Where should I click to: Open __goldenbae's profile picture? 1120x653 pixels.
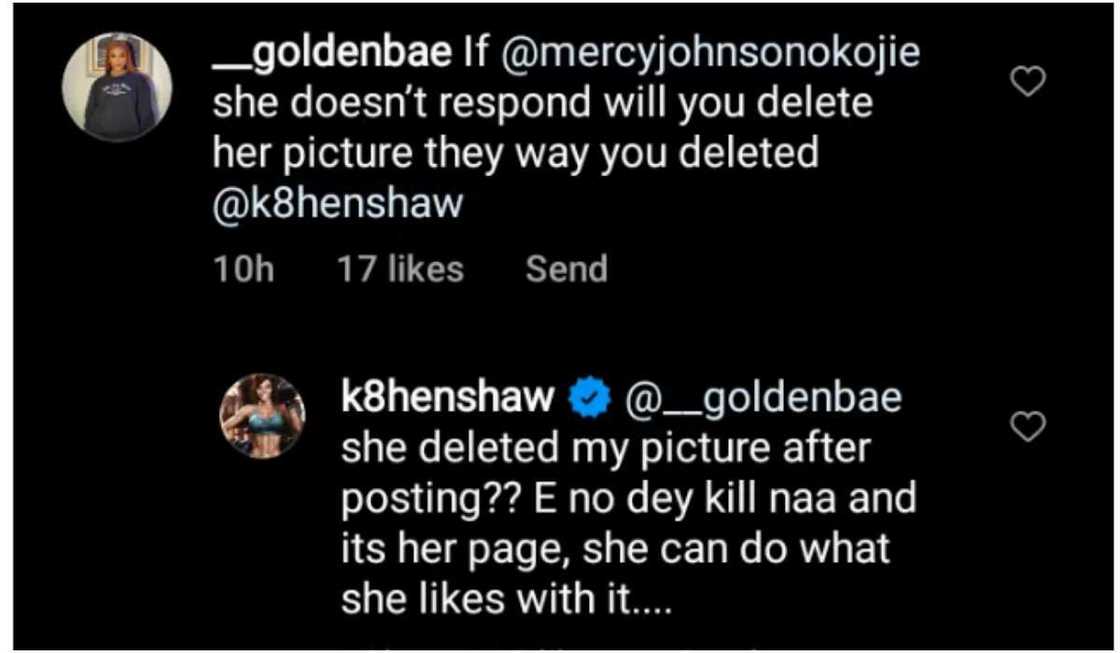tap(116, 85)
